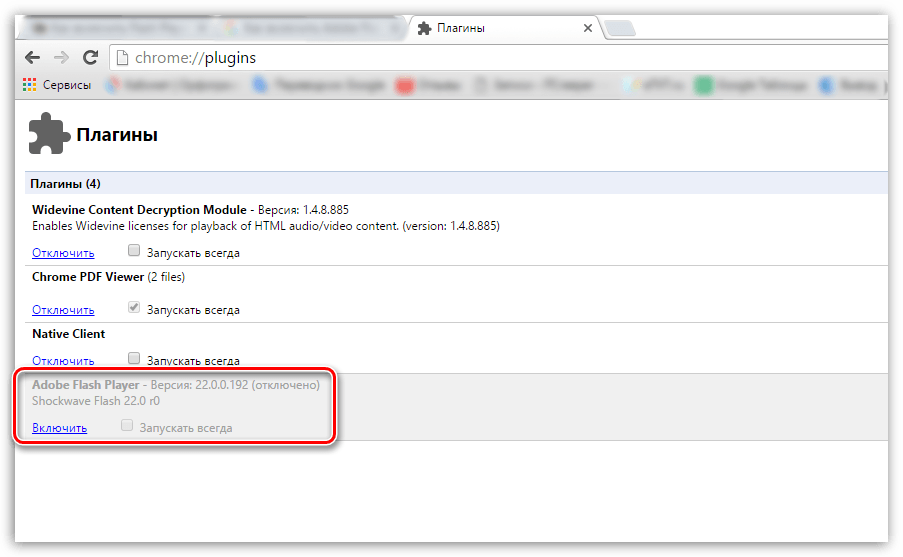
Task: Click the page icon in address bar
Action: pyautogui.click(x=121, y=58)
